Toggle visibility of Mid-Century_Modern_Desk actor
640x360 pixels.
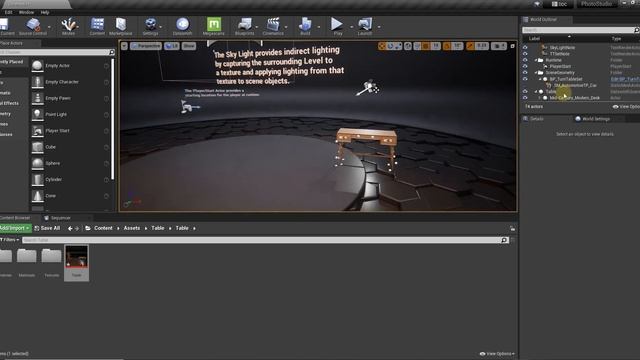click(x=525, y=98)
